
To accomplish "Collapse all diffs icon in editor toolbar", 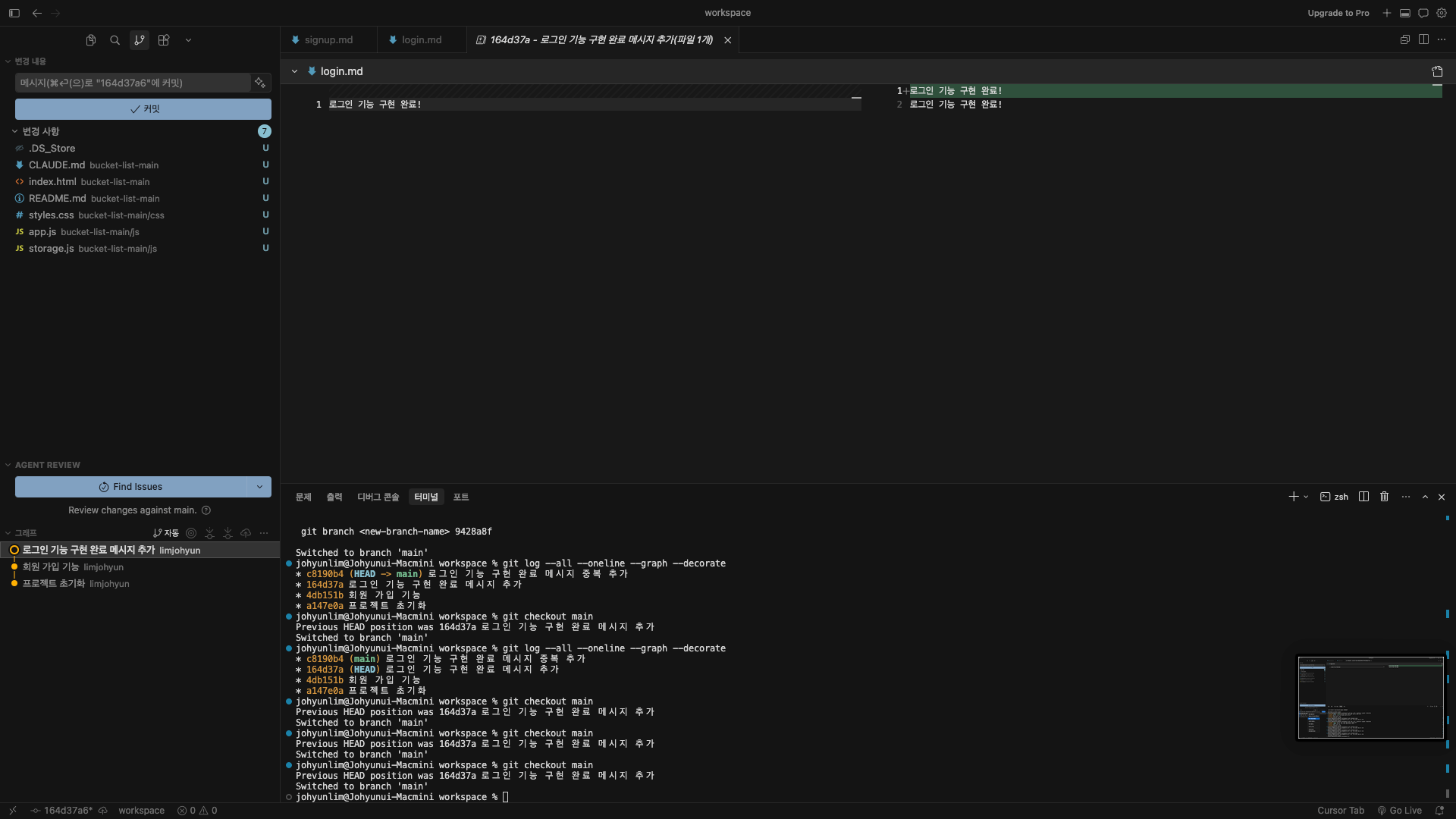I will [x=1404, y=40].
